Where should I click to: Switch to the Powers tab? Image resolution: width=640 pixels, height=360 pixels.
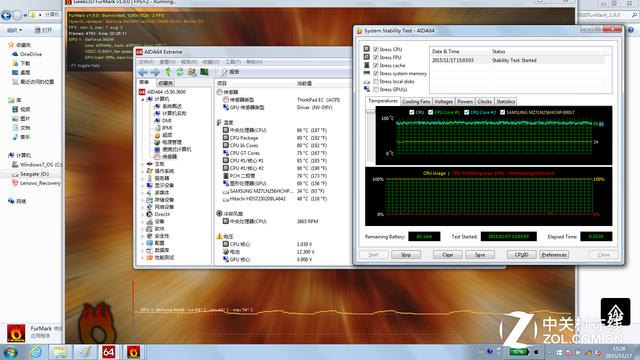tap(465, 102)
